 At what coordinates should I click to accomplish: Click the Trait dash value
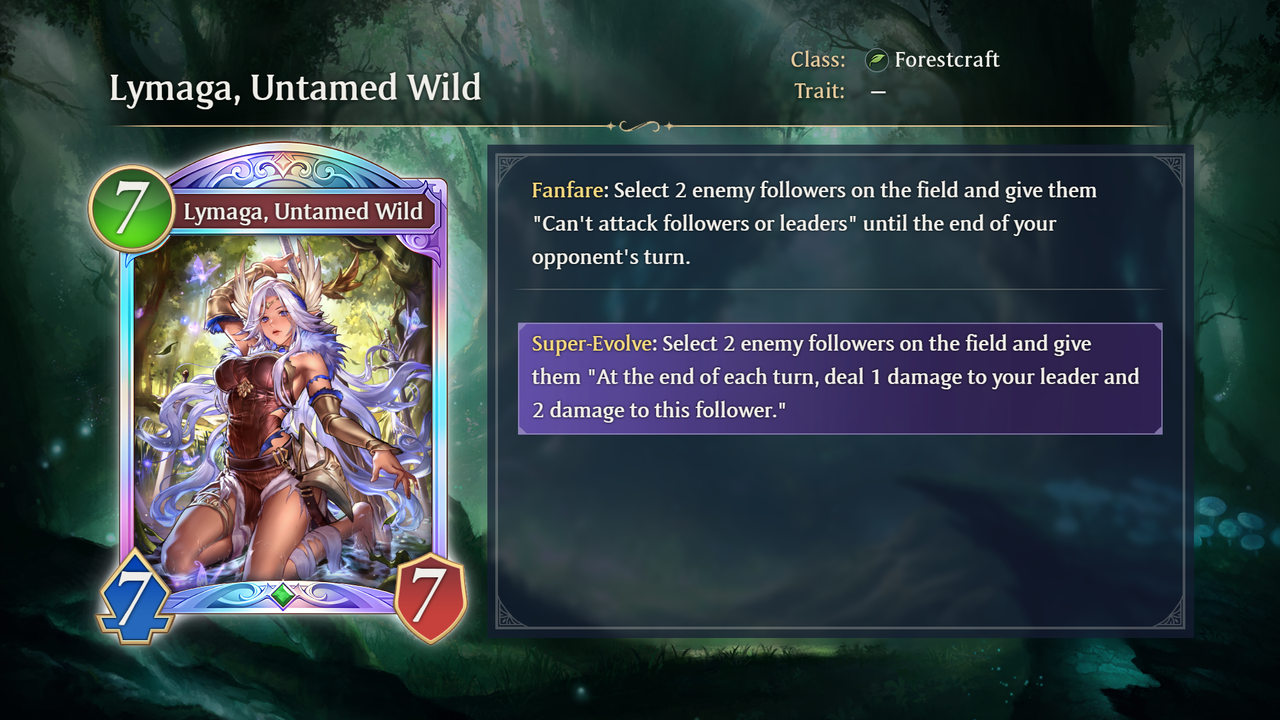click(x=878, y=92)
